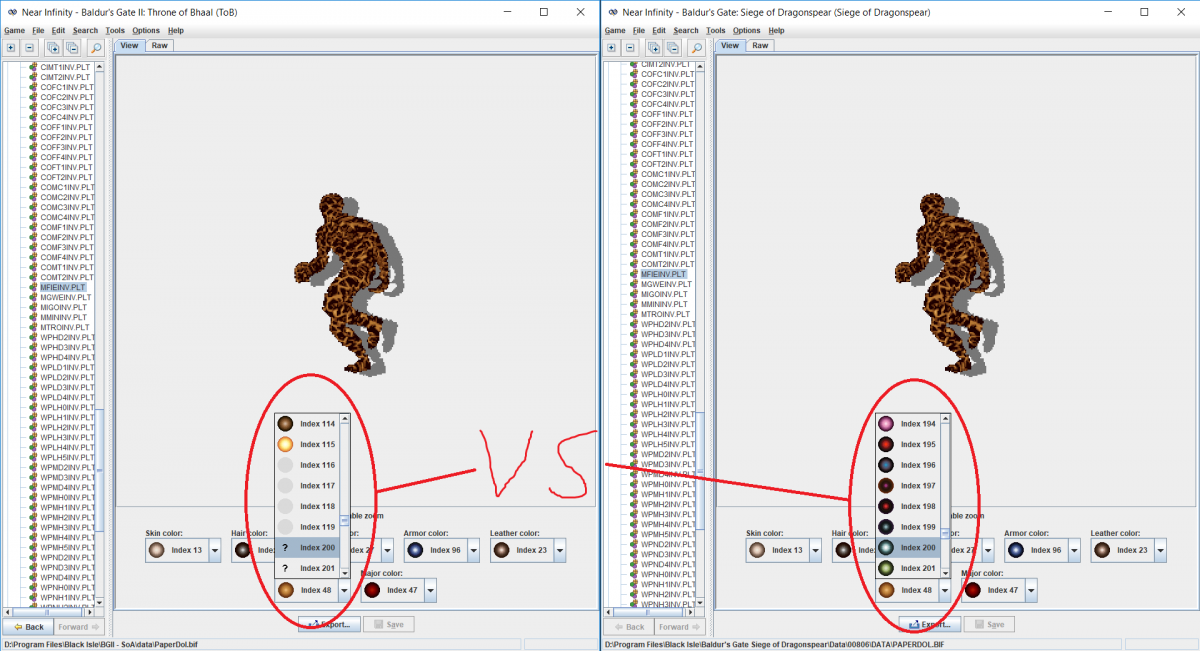This screenshot has height=651, width=1200.
Task: Click ToB resource tree scrollbar up arrow
Action: [98, 67]
